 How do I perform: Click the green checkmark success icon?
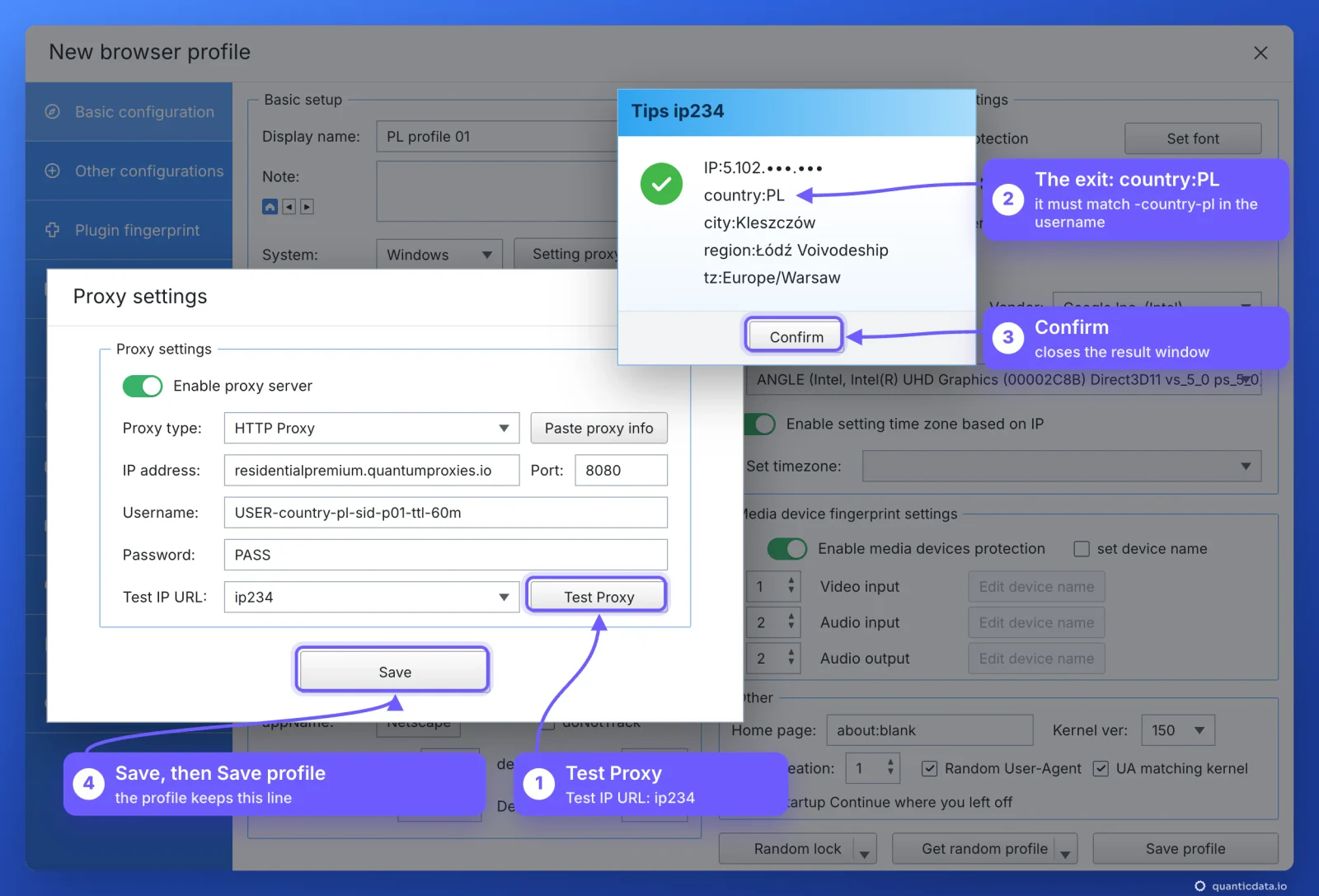661,184
